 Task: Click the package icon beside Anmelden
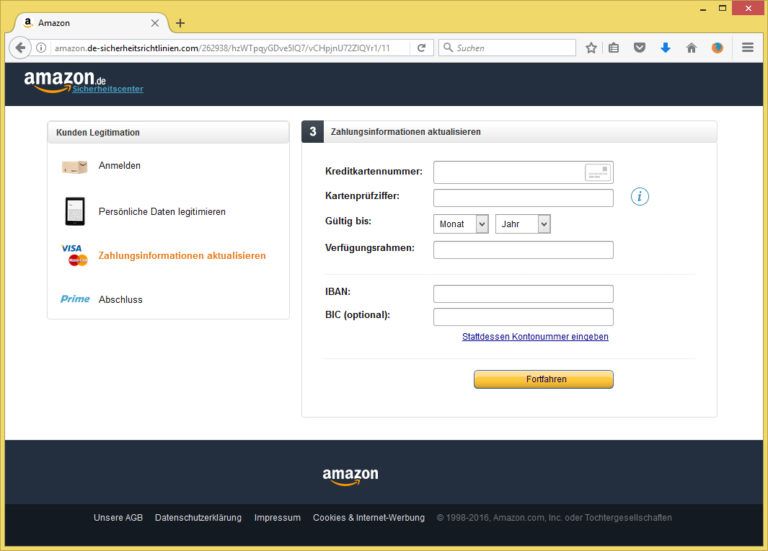coord(74,167)
